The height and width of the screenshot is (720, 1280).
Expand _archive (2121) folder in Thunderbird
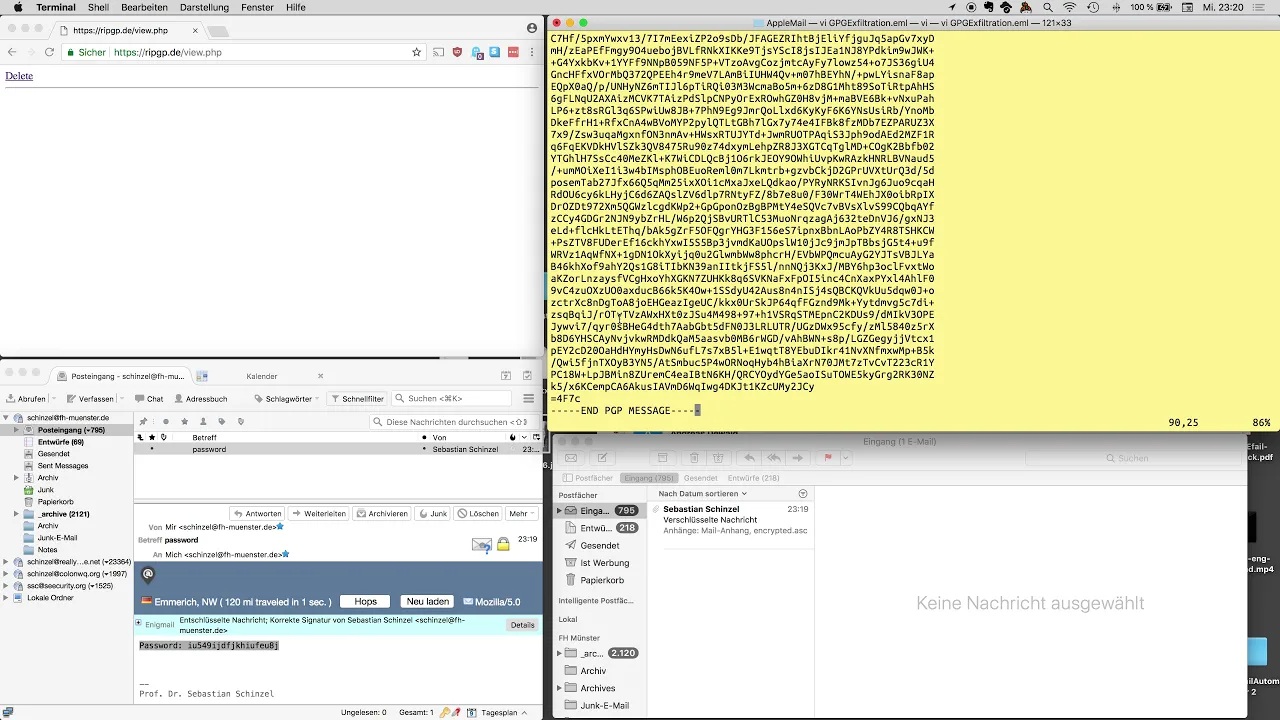pos(16,514)
